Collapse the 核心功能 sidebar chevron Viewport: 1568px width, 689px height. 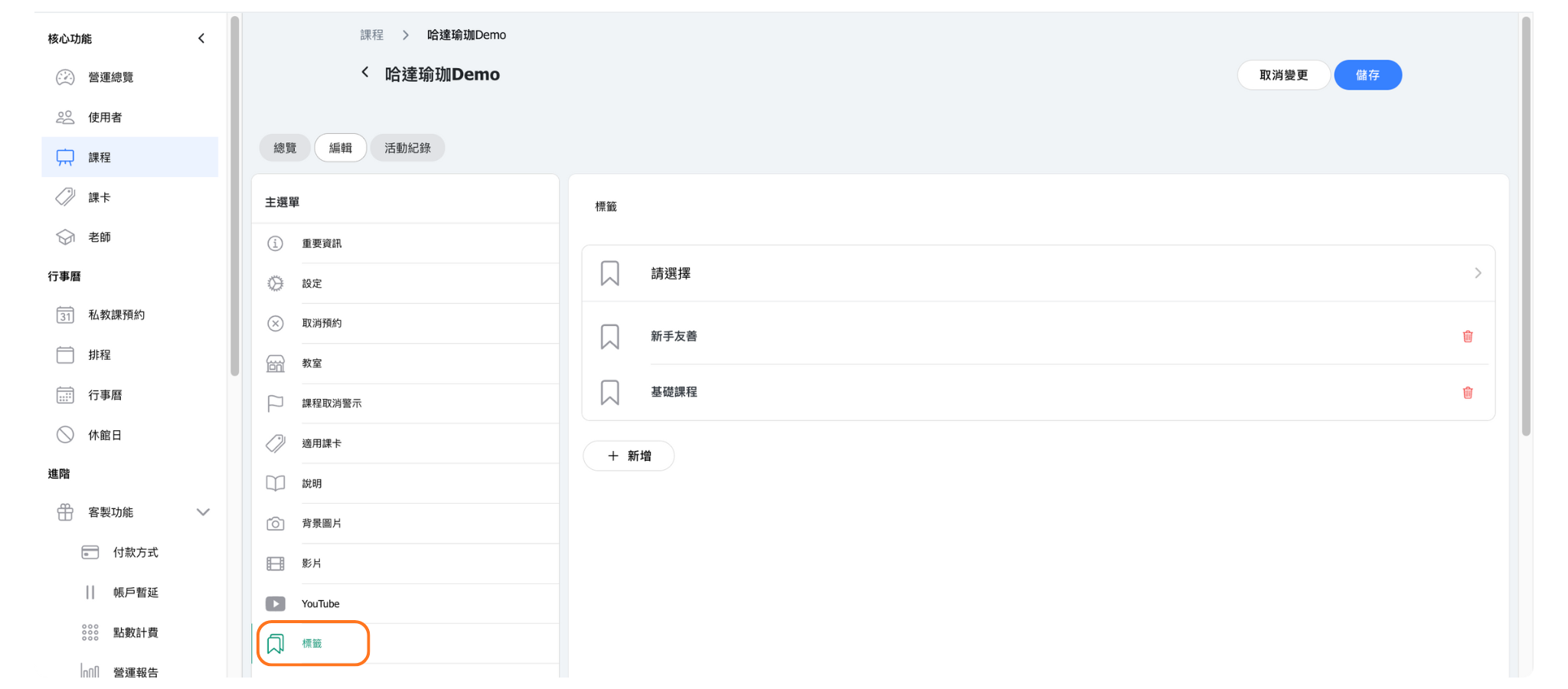201,38
